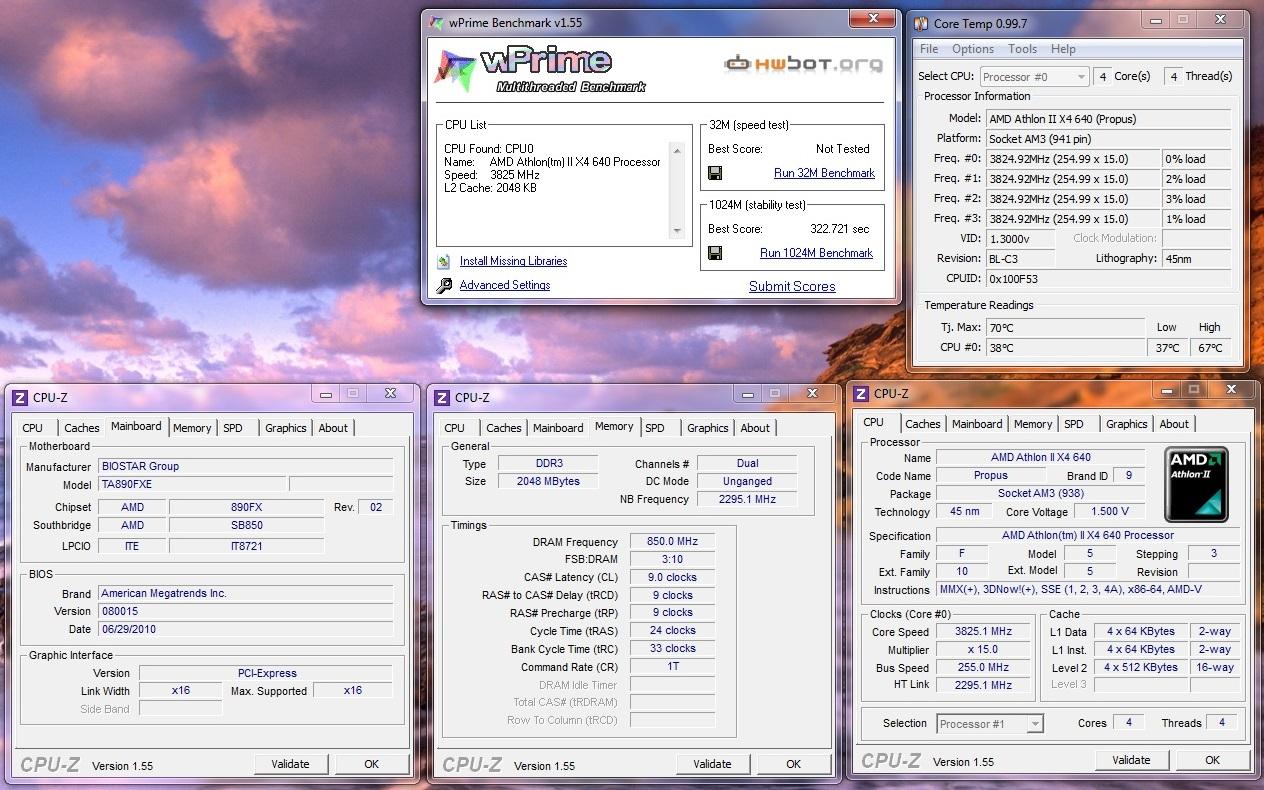Click the CPU-Z icon of the CPU window
The image size is (1264, 790).
click(x=860, y=394)
